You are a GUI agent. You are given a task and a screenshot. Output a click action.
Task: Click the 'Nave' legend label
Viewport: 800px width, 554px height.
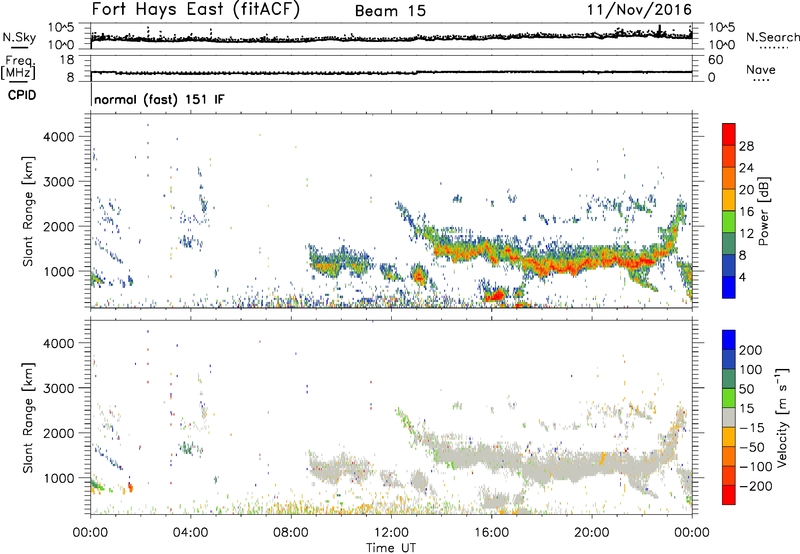click(x=761, y=69)
